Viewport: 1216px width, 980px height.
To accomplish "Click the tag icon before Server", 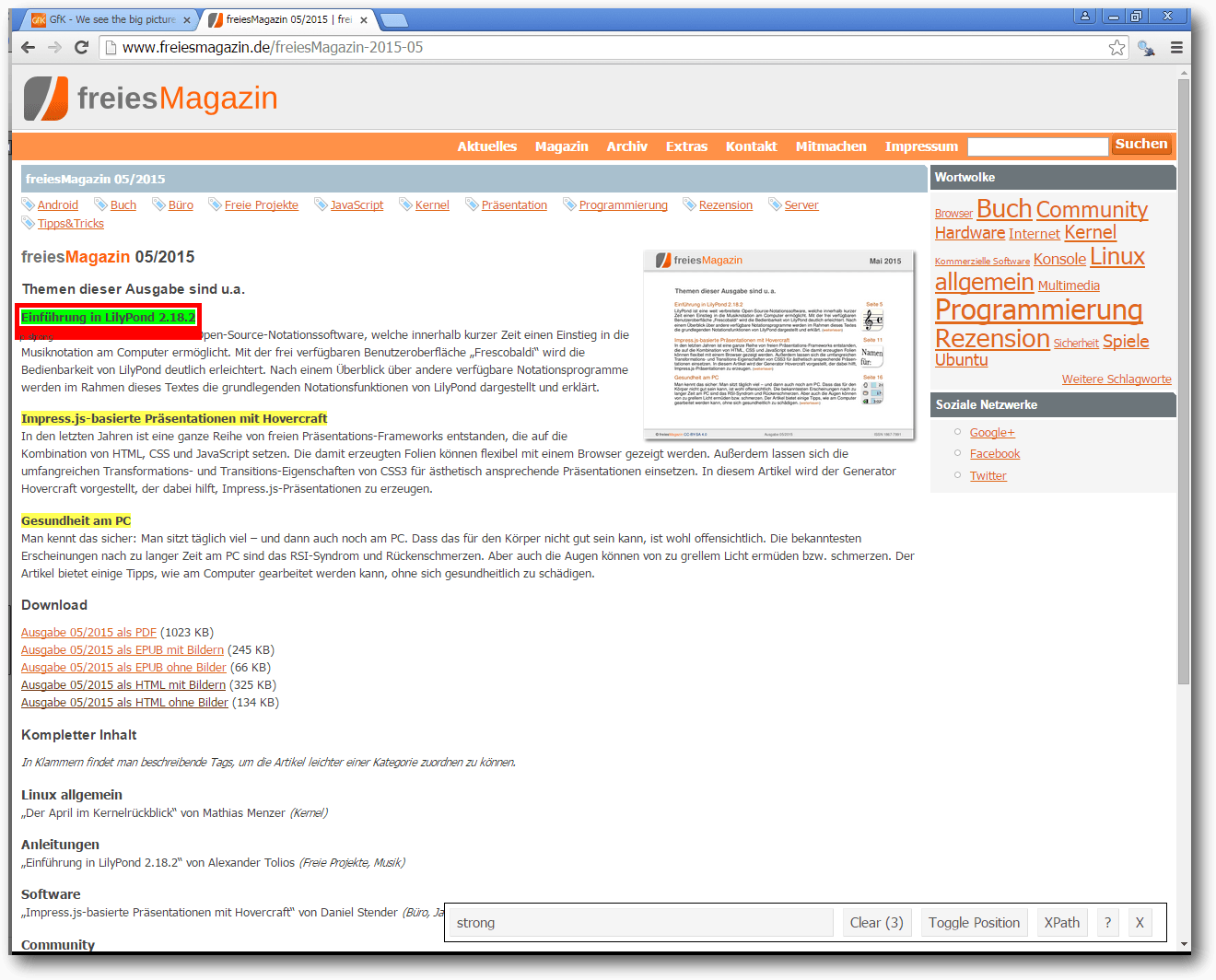I will point(776,204).
